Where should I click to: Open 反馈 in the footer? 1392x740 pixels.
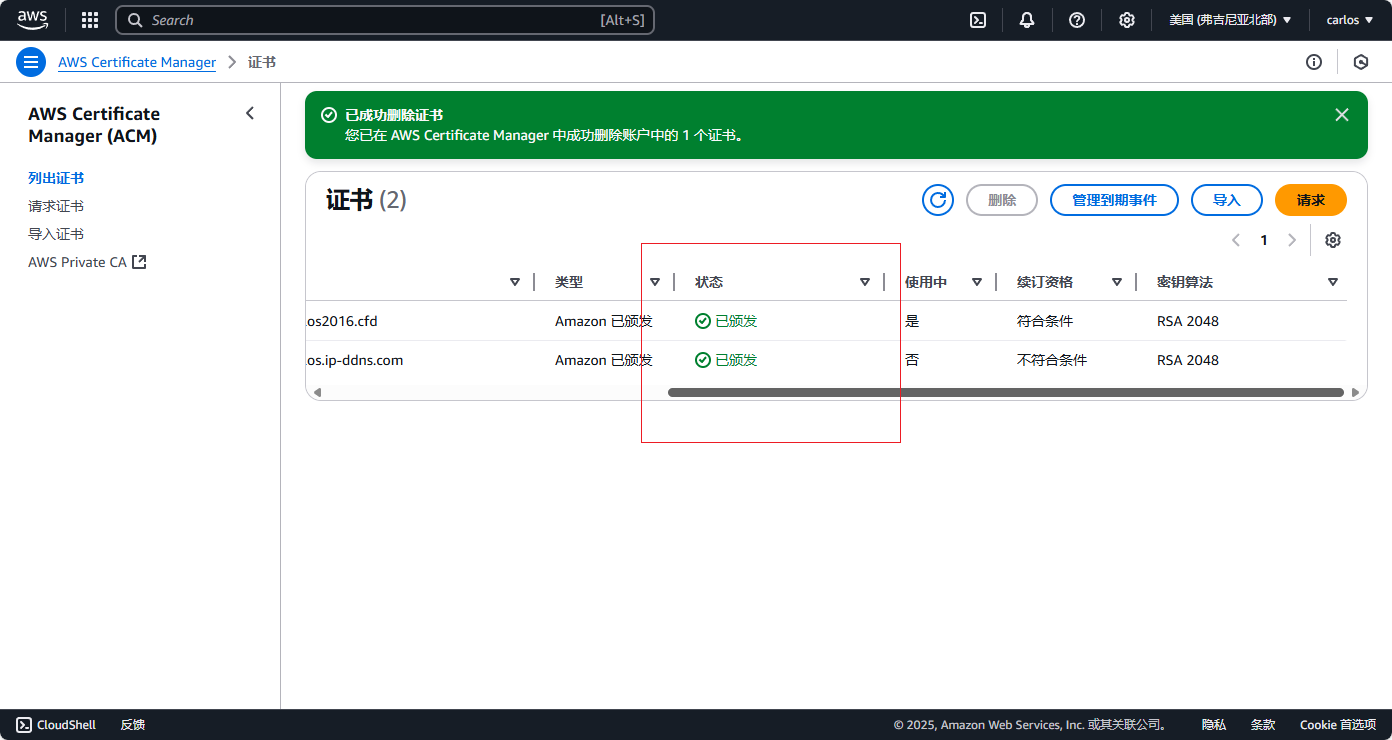133,725
